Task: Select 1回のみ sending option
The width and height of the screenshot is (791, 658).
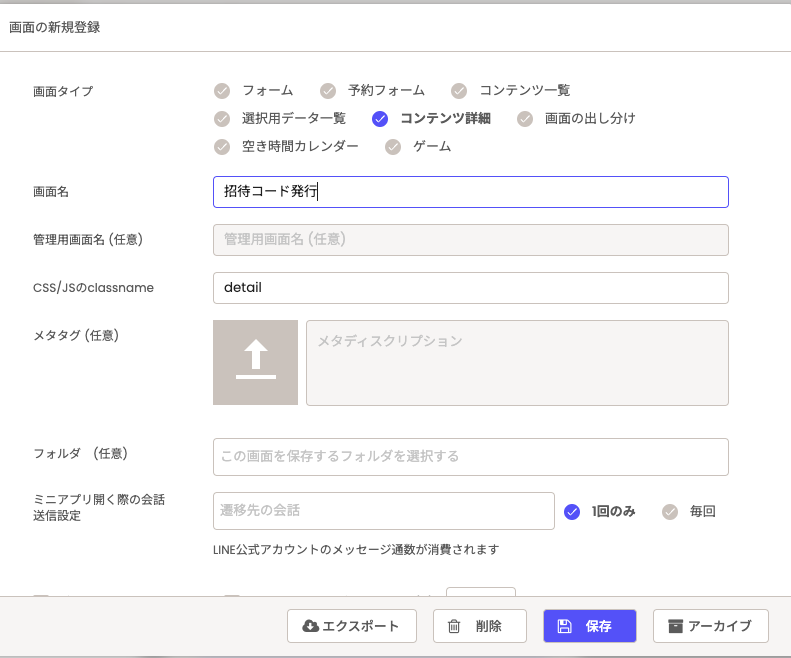Action: [x=572, y=511]
